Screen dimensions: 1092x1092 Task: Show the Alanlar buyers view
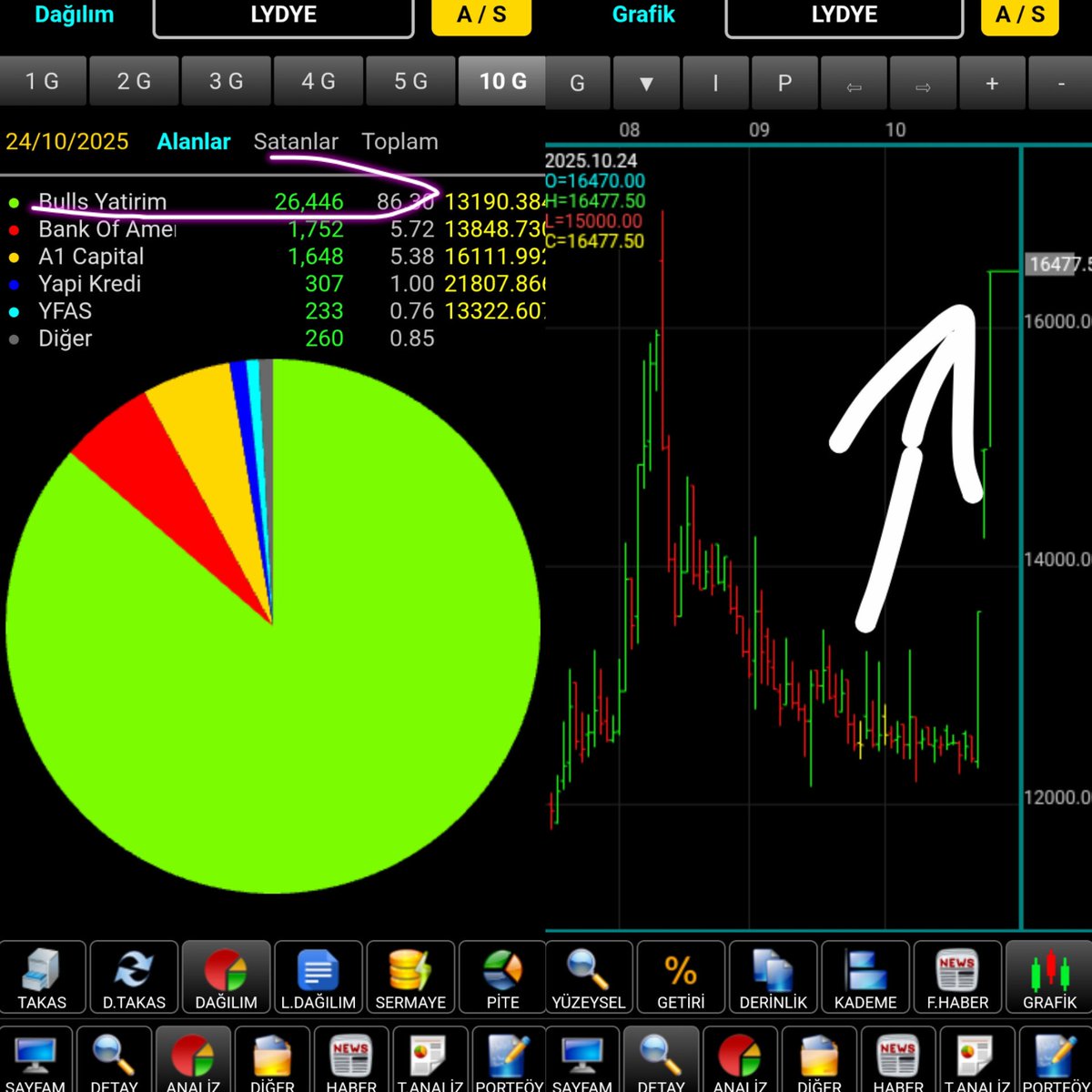(x=194, y=142)
